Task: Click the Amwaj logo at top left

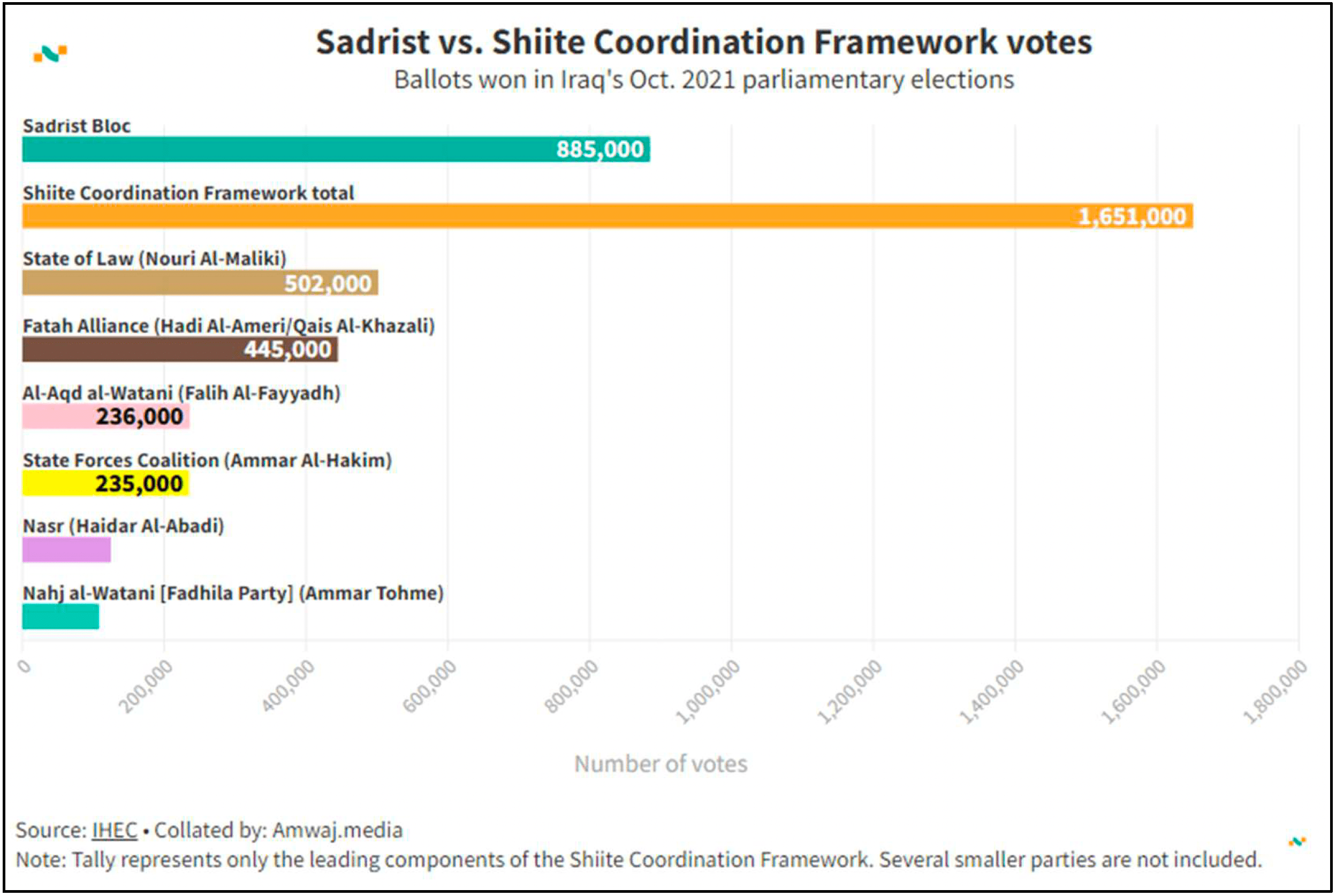Action: click(50, 54)
